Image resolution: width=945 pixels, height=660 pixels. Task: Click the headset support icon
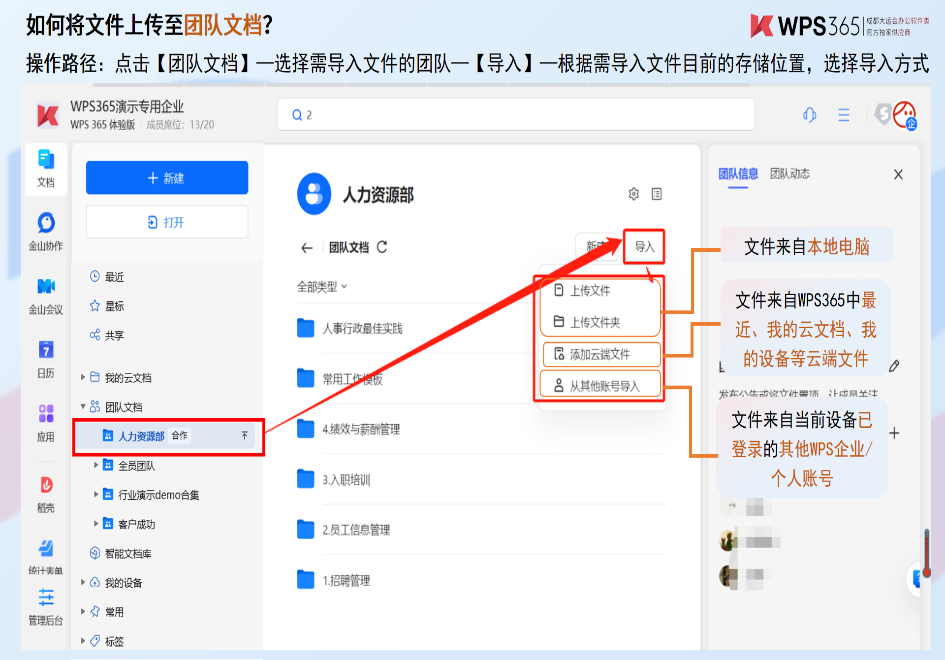click(810, 115)
